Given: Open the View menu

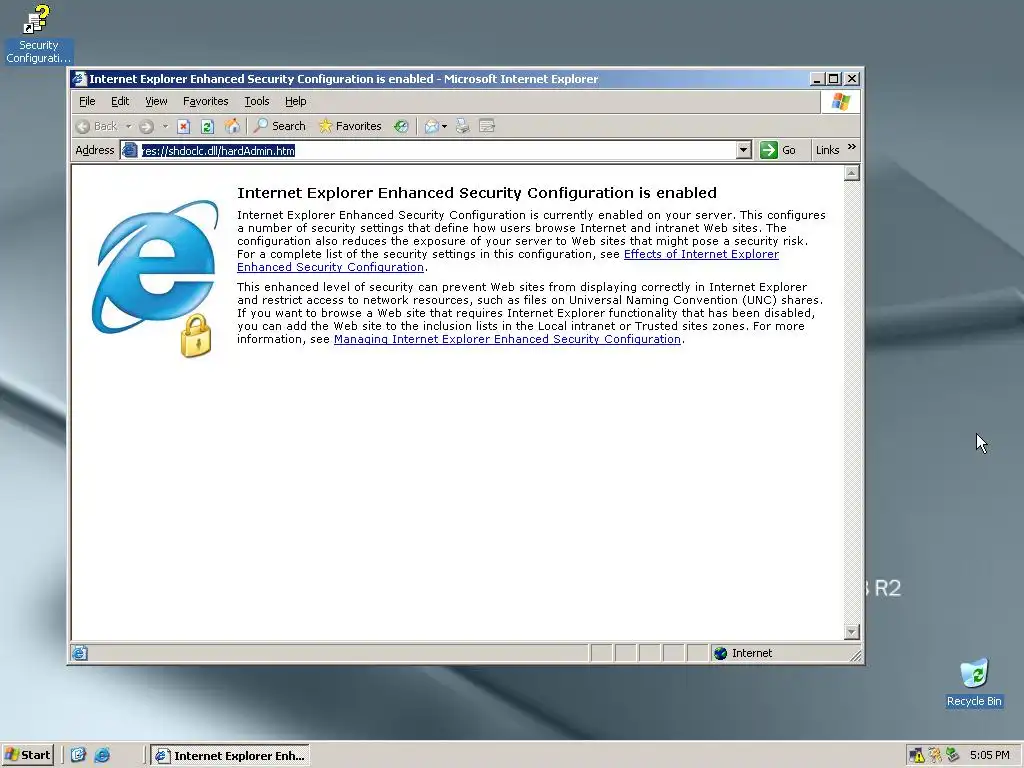Looking at the screenshot, I should point(156,101).
